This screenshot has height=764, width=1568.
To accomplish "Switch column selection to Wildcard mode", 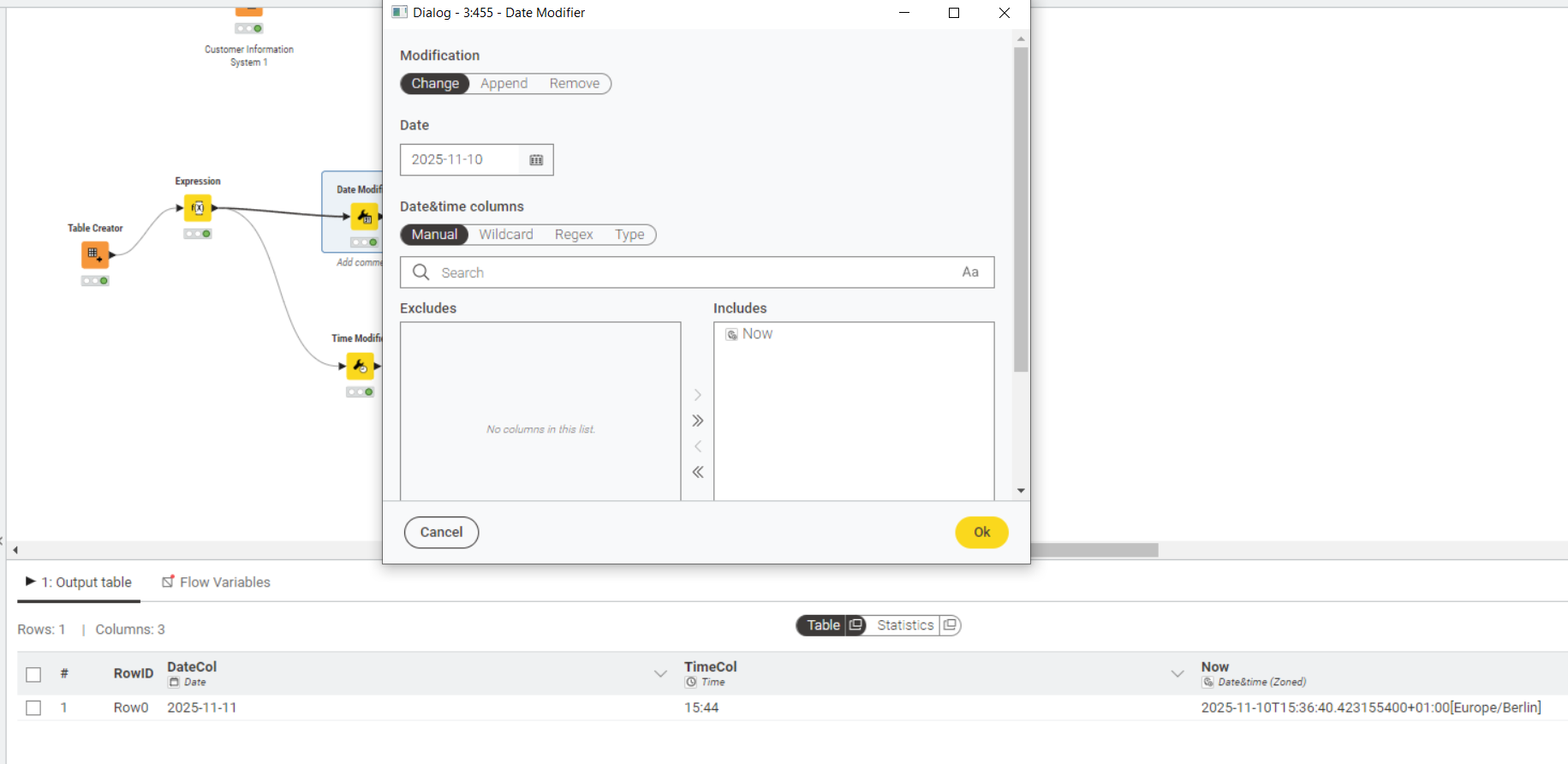I will point(505,235).
